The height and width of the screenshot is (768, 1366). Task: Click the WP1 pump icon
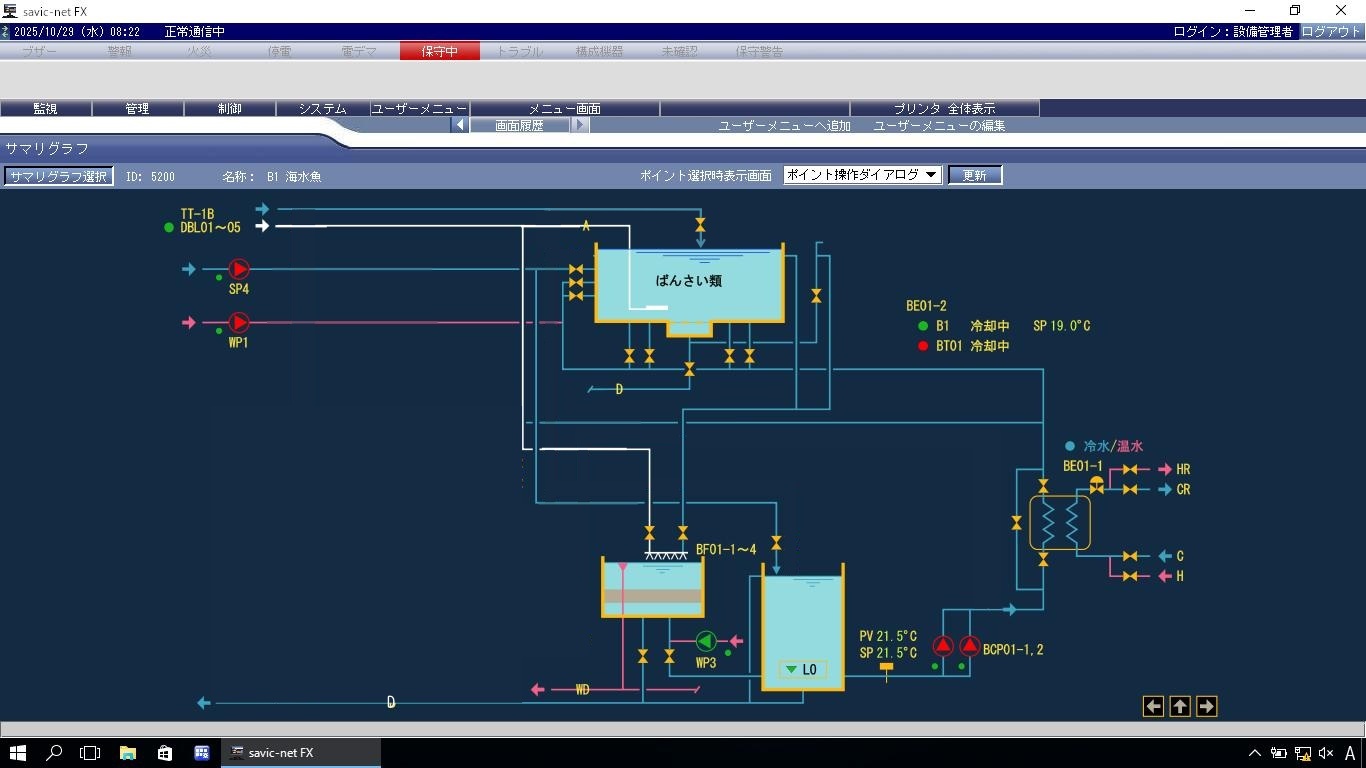(239, 322)
